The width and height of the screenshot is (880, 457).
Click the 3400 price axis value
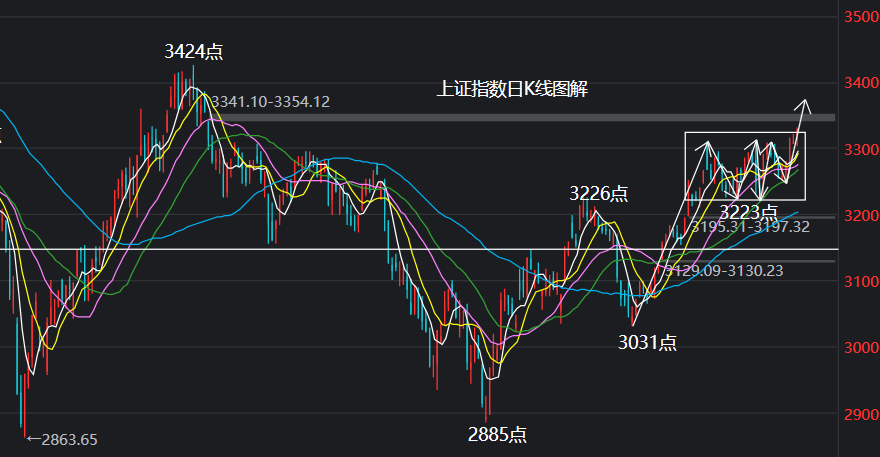pyautogui.click(x=861, y=83)
